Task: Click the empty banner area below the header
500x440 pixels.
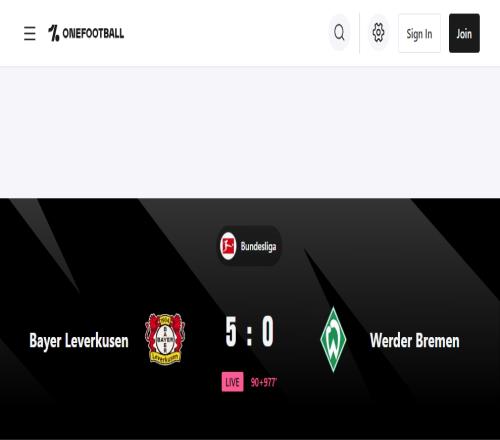Action: tap(250, 132)
